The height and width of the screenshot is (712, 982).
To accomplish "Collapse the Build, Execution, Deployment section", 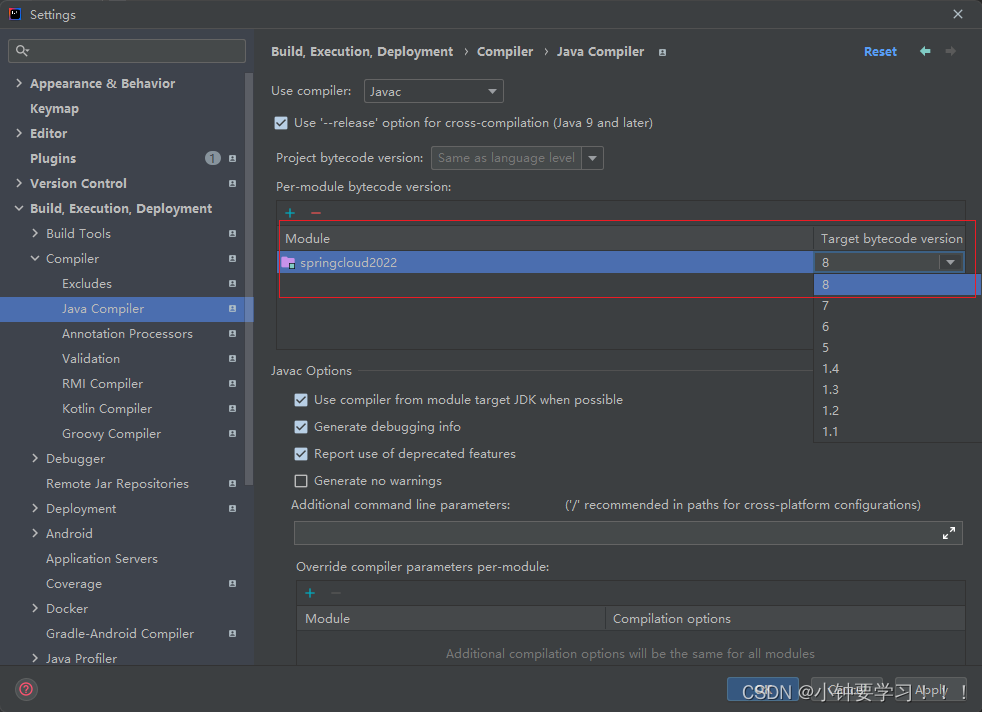I will [19, 209].
